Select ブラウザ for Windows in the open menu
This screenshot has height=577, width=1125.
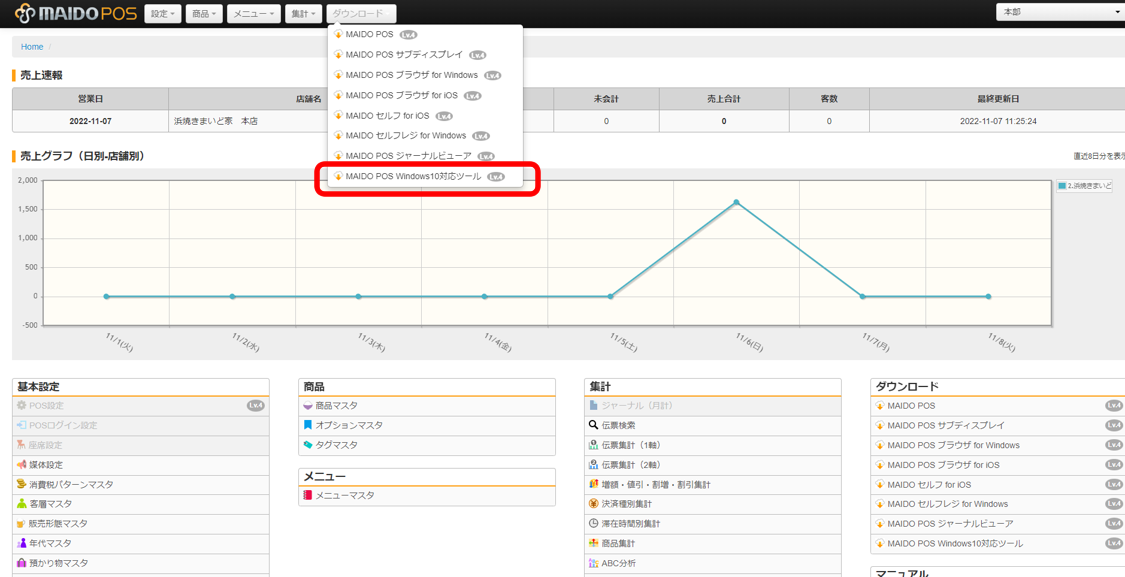(425, 75)
